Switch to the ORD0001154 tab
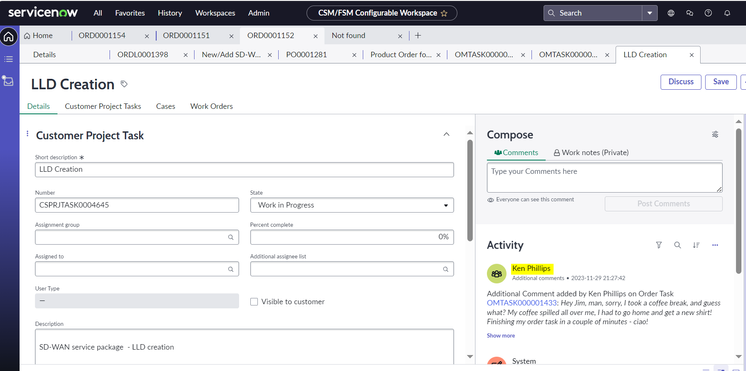746x371 pixels. click(x=102, y=35)
